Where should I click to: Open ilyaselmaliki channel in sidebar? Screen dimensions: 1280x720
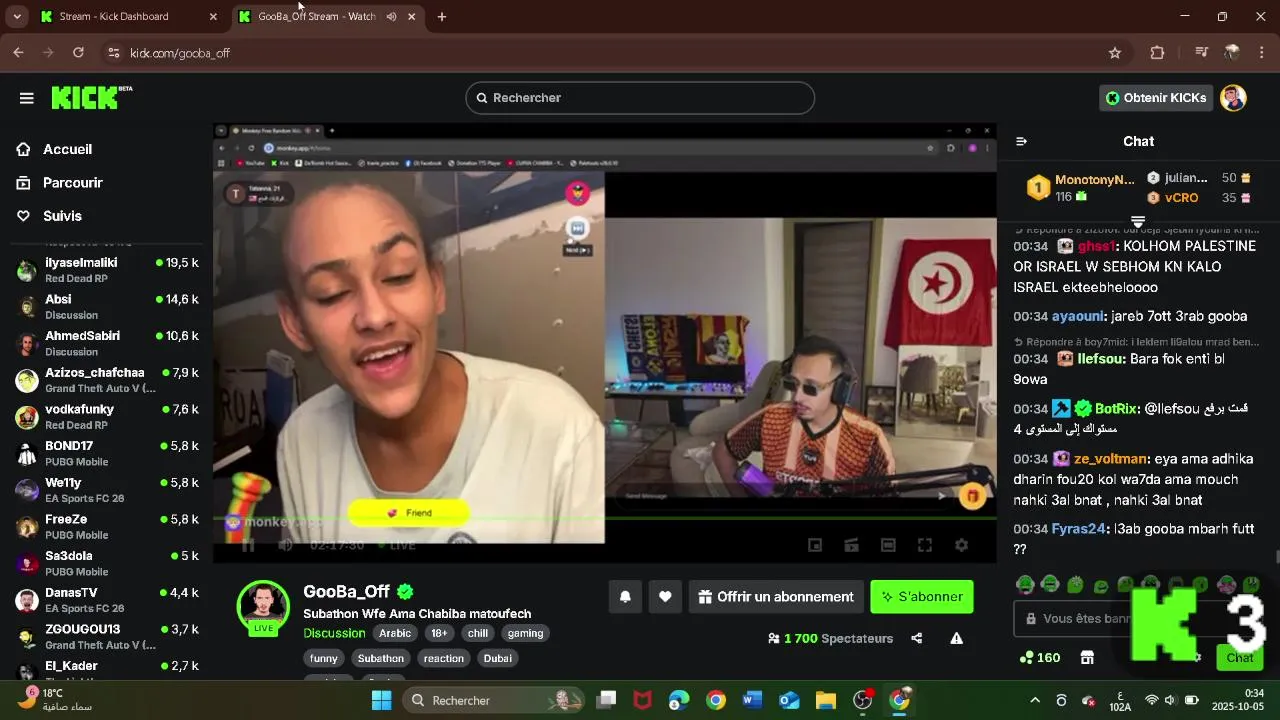point(106,270)
